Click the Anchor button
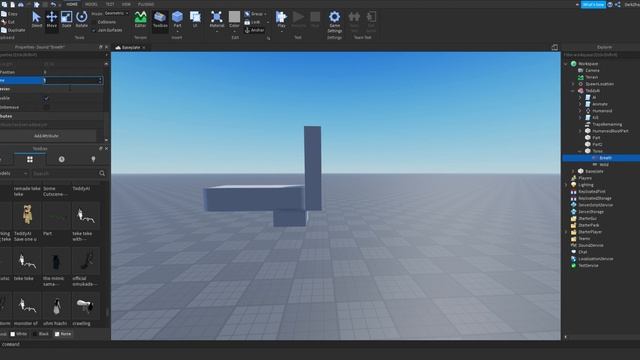The image size is (640, 360). pyautogui.click(x=254, y=30)
